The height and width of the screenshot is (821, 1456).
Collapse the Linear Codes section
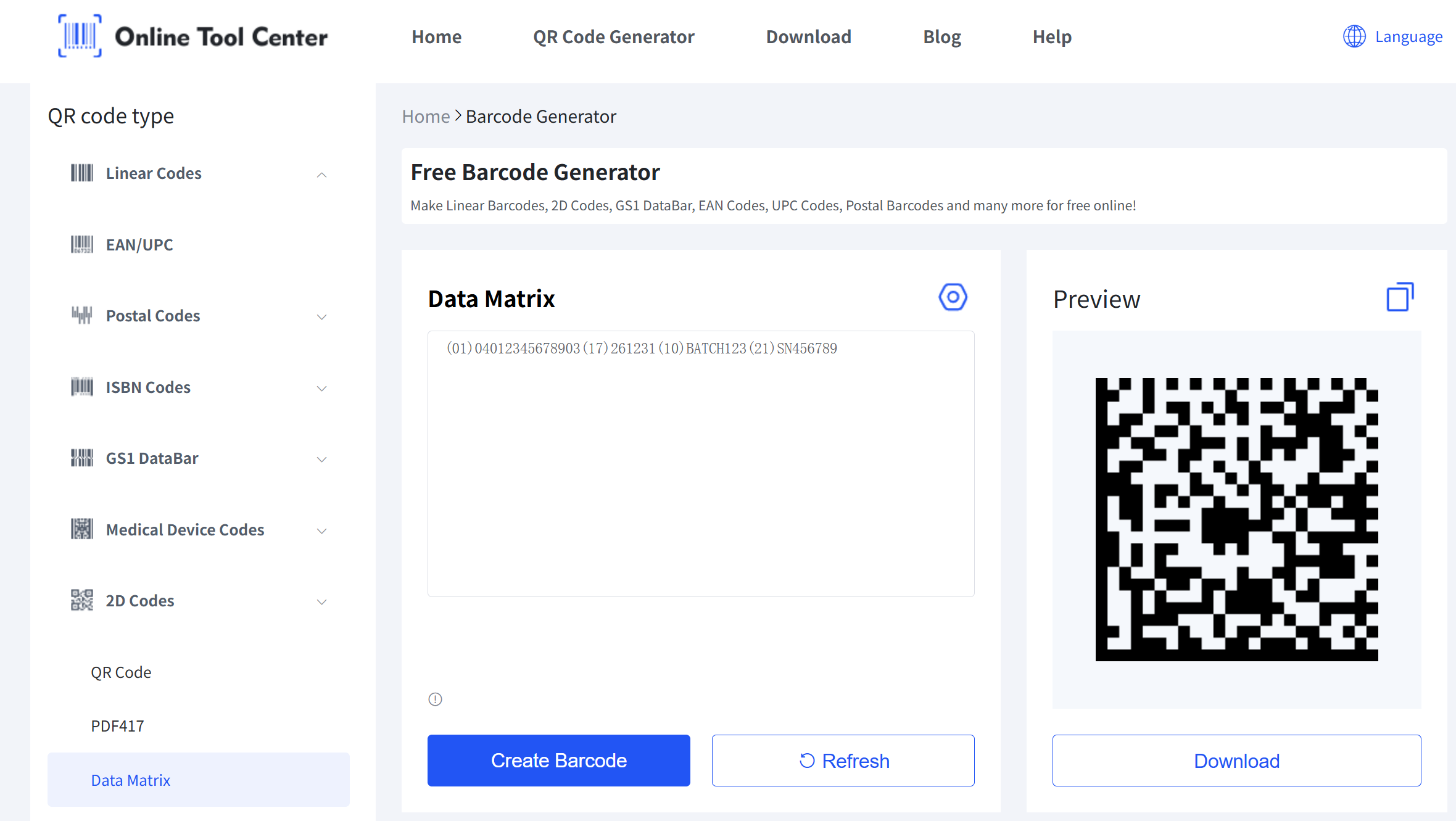[321, 175]
